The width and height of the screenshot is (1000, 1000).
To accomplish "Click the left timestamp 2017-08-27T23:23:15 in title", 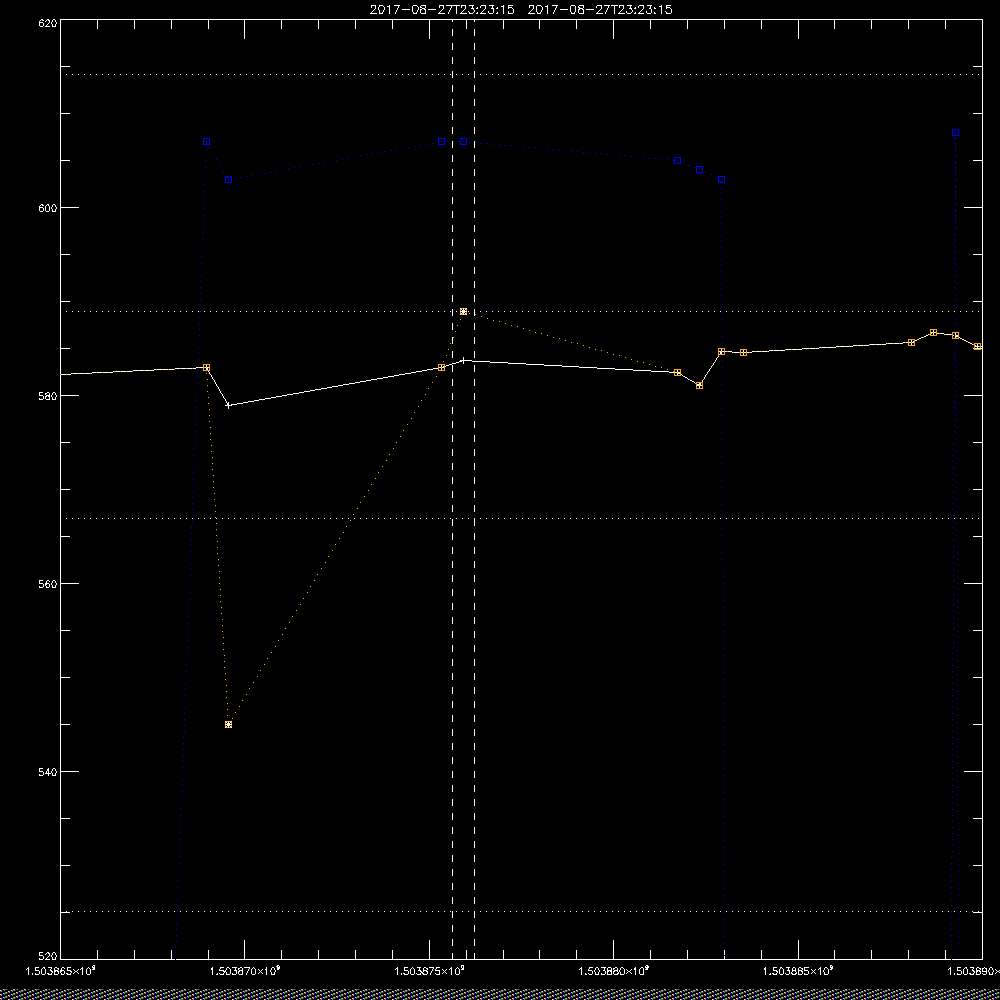I will point(442,10).
